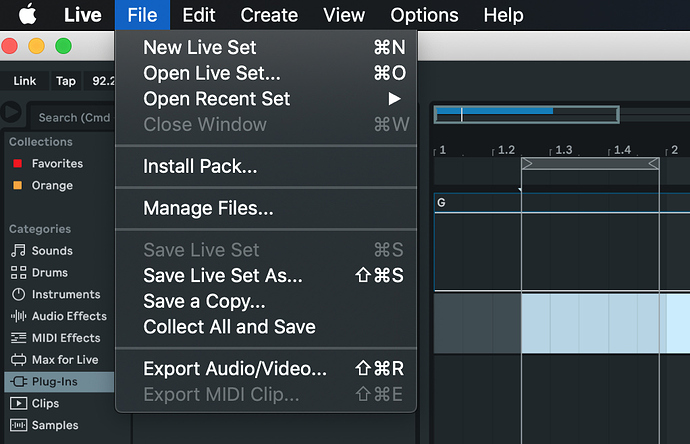Viewport: 690px width, 444px height.
Task: Expand the Open Recent Set submenu
Action: 266,99
